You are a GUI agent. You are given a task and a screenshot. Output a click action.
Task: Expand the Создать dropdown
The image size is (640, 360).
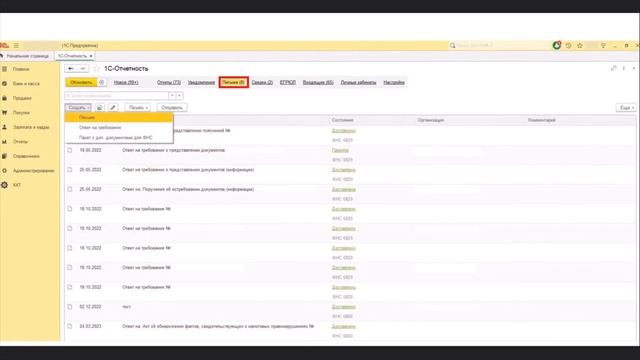click(78, 107)
